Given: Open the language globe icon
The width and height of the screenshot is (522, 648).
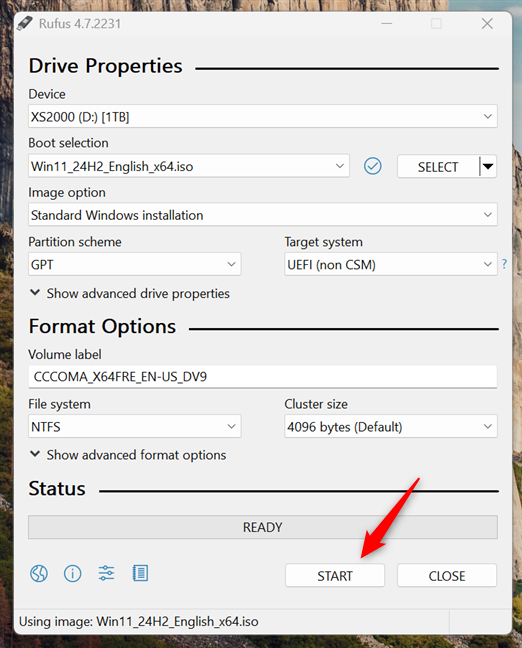Looking at the screenshot, I should click(39, 574).
